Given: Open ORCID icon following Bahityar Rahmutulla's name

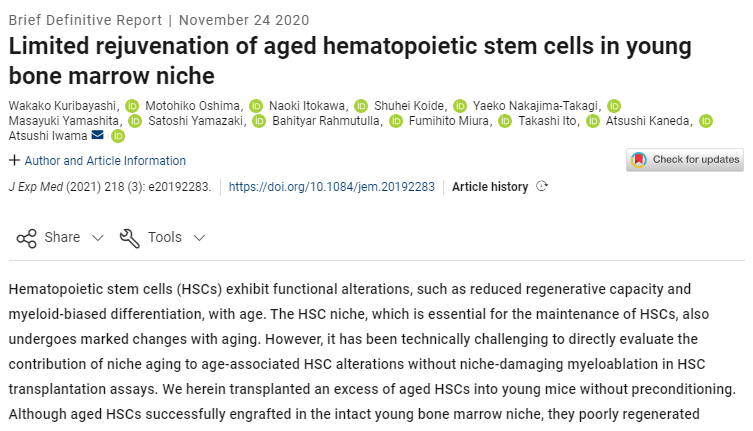Looking at the screenshot, I should click(x=396, y=121).
